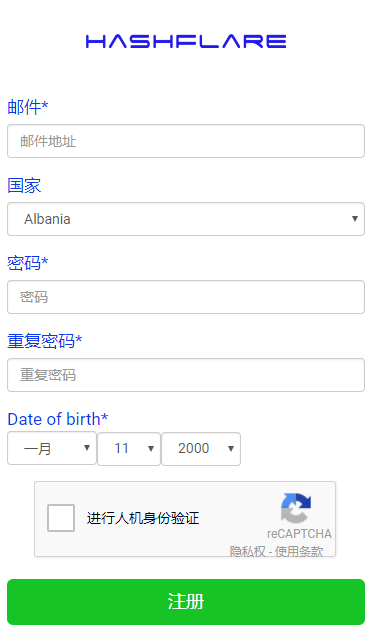Click the HashFlare logo

coord(186,41)
